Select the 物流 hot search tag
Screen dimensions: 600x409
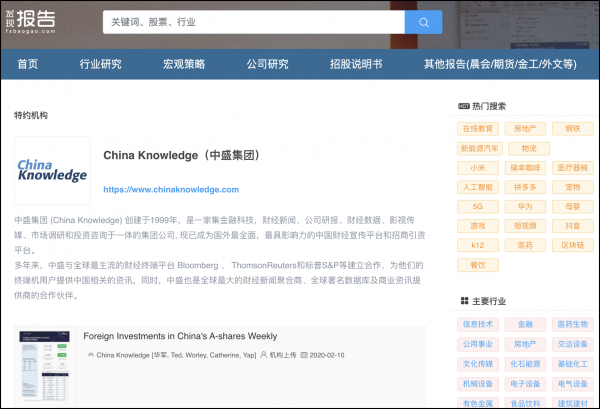pos(529,148)
